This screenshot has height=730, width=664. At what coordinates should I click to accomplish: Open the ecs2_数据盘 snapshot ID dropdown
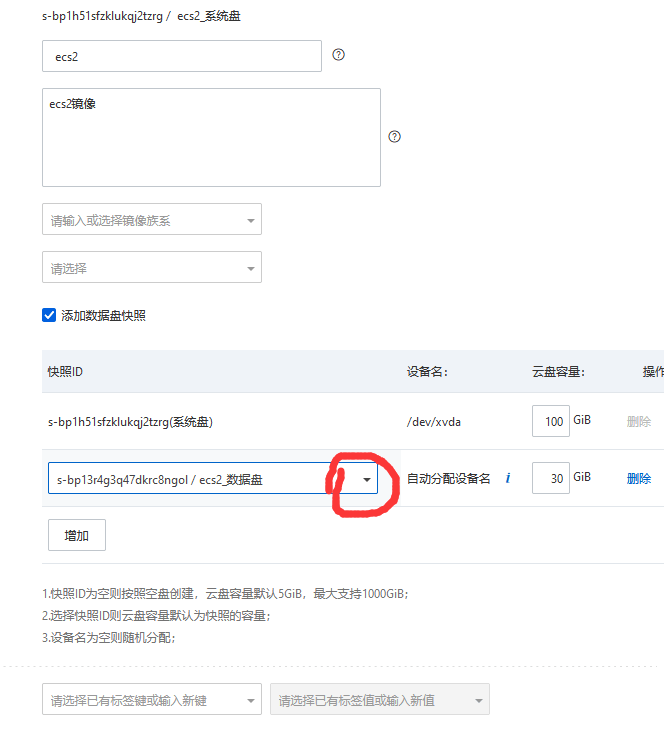366,480
